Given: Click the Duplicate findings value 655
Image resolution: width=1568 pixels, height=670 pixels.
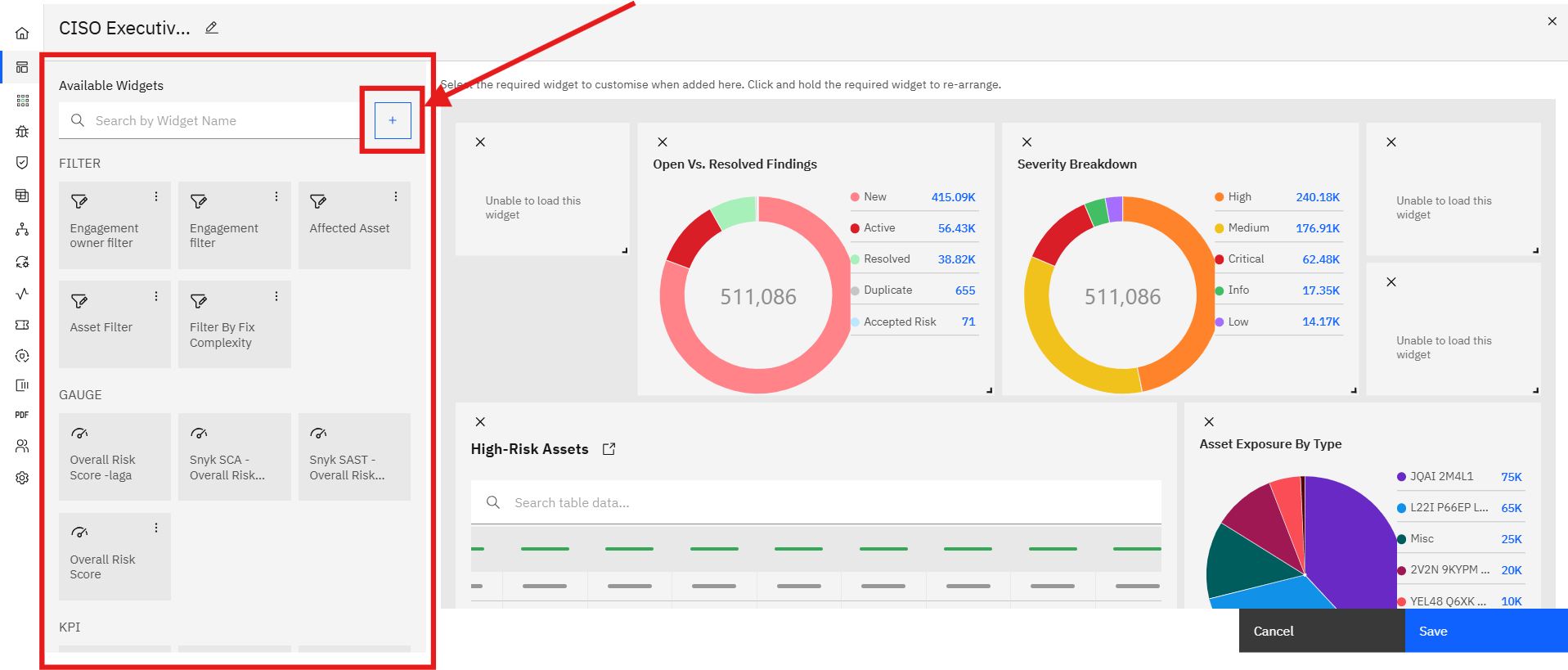Looking at the screenshot, I should (x=965, y=290).
